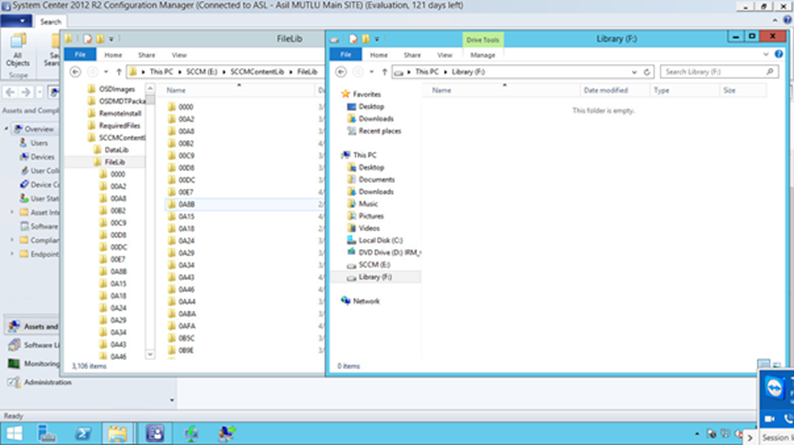Open View tab in FileLib window

[179, 55]
